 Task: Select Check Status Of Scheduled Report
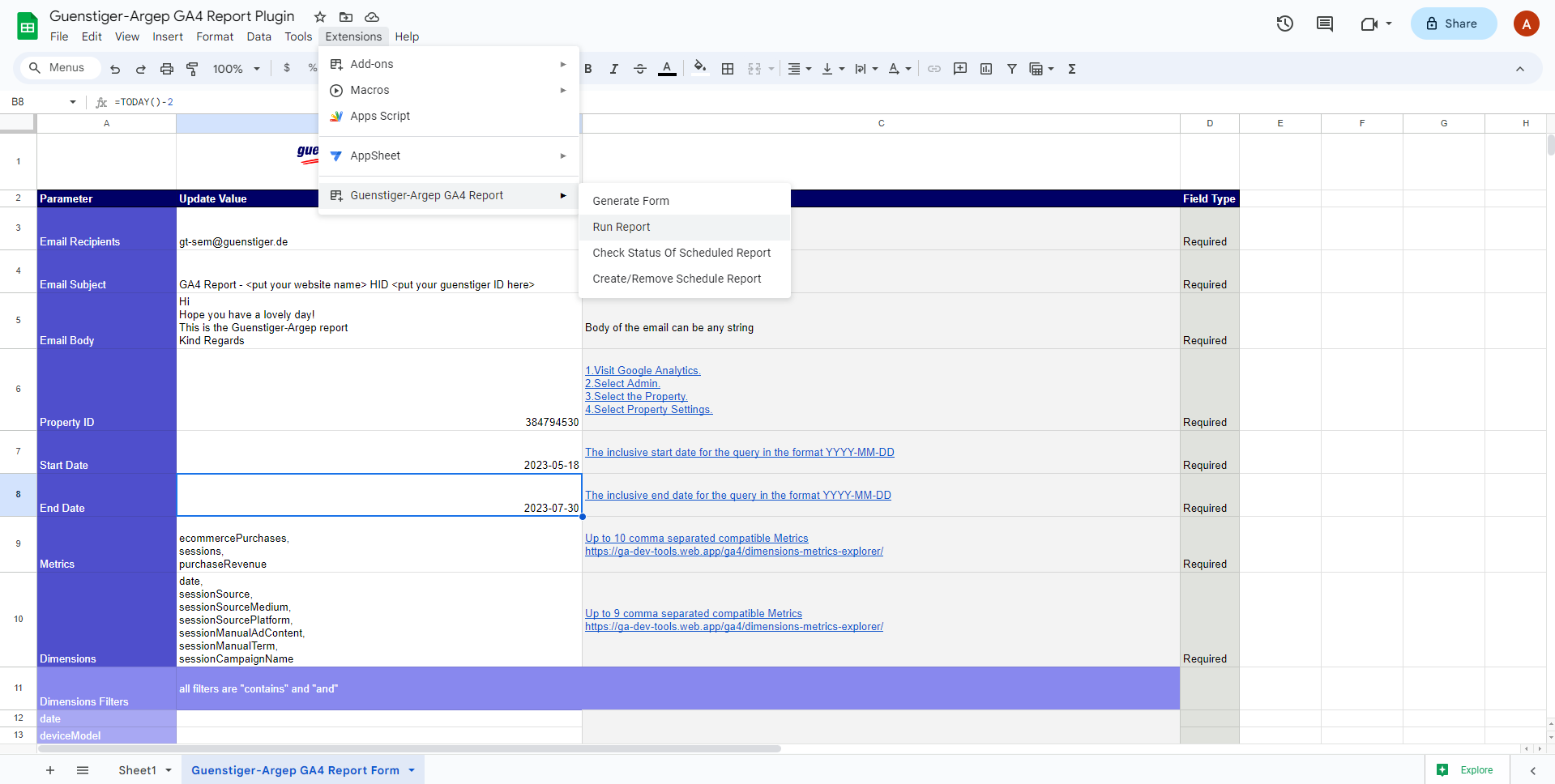click(x=684, y=253)
